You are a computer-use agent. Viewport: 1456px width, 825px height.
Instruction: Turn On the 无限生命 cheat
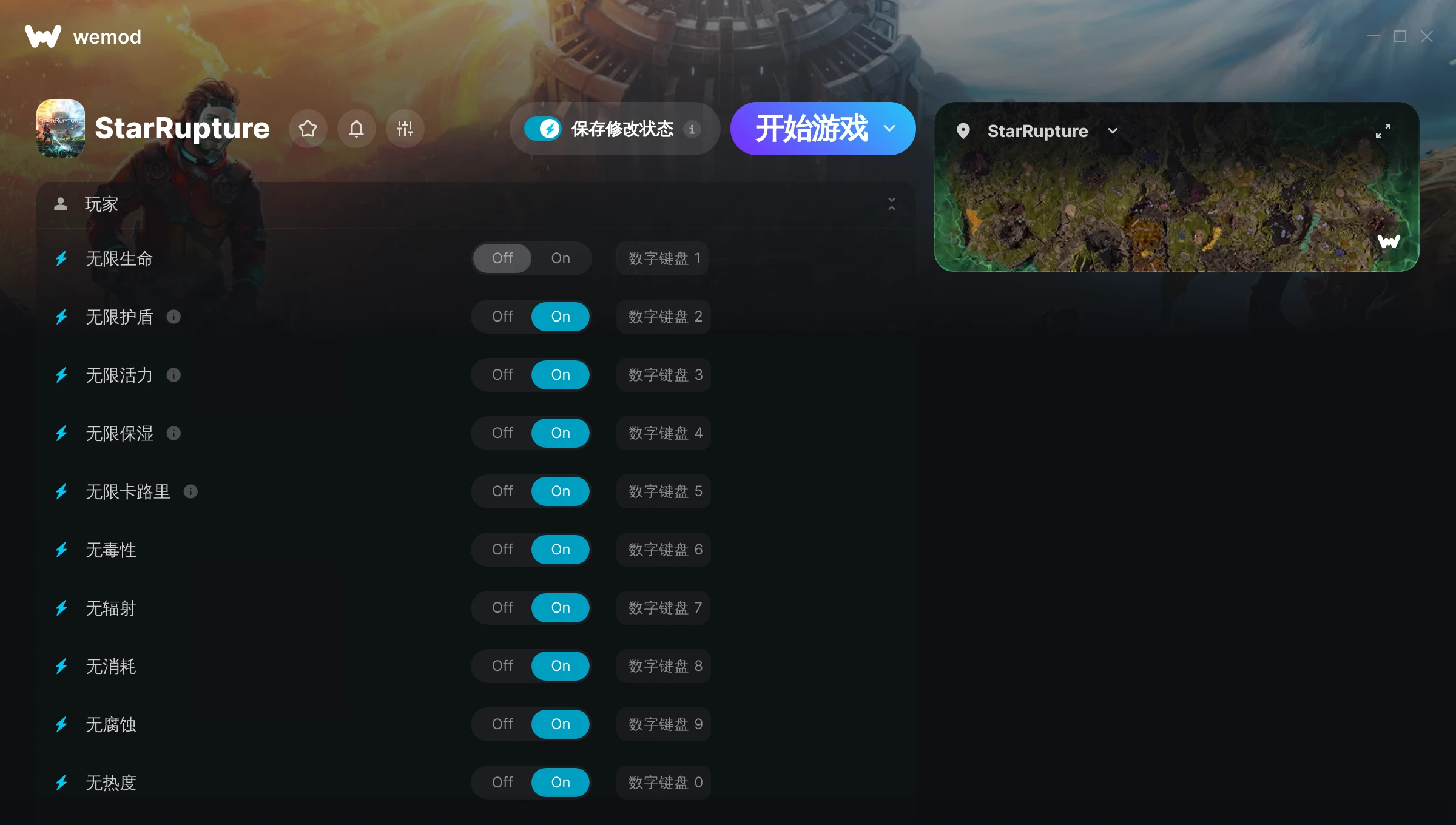(561, 258)
